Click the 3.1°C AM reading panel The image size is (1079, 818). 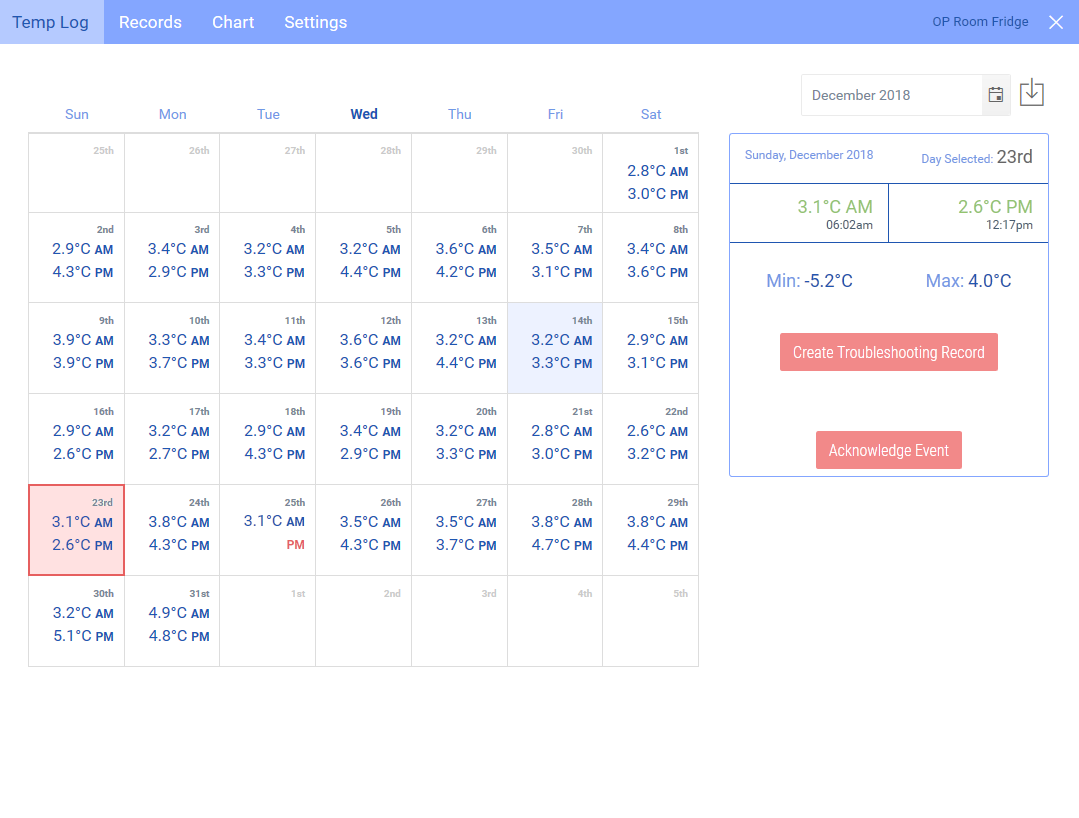pos(808,213)
